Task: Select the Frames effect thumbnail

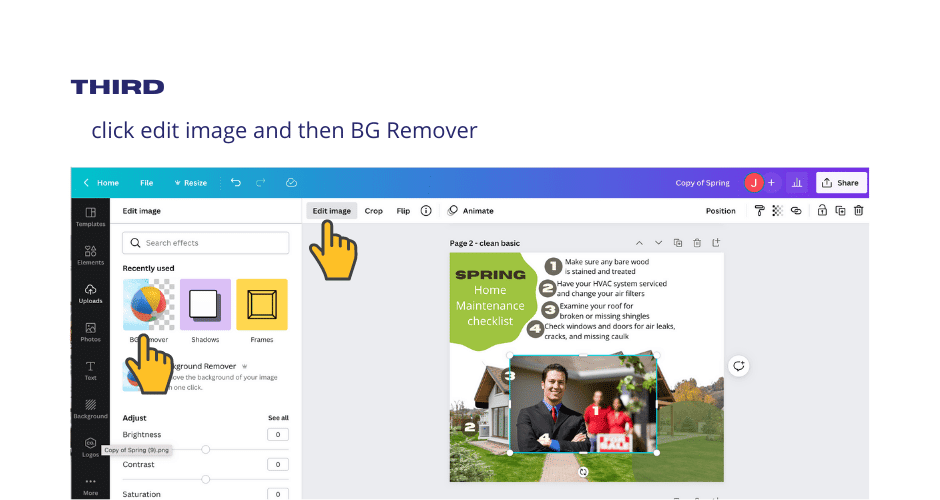Action: point(262,305)
